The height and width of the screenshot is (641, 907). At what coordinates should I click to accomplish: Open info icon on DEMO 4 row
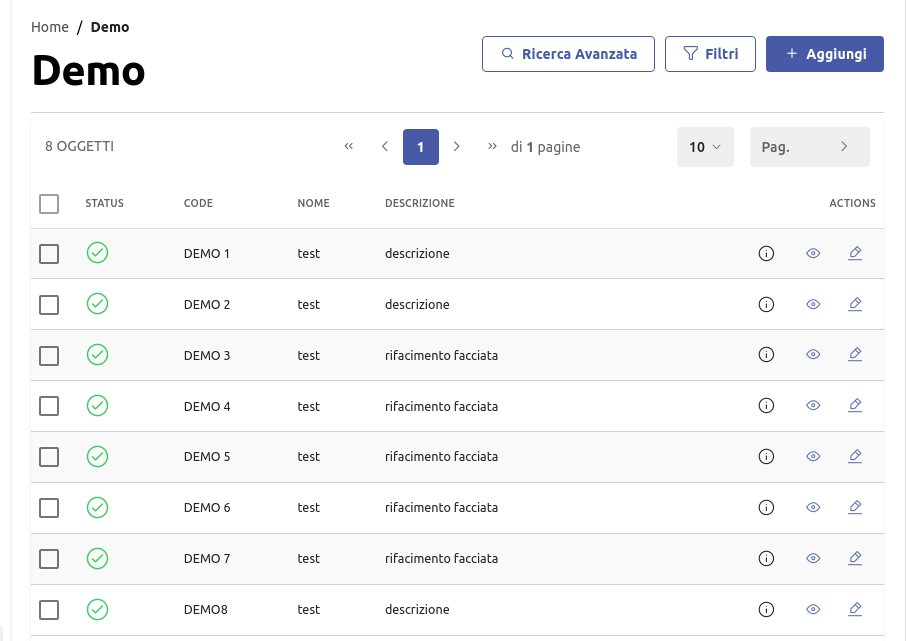point(767,406)
